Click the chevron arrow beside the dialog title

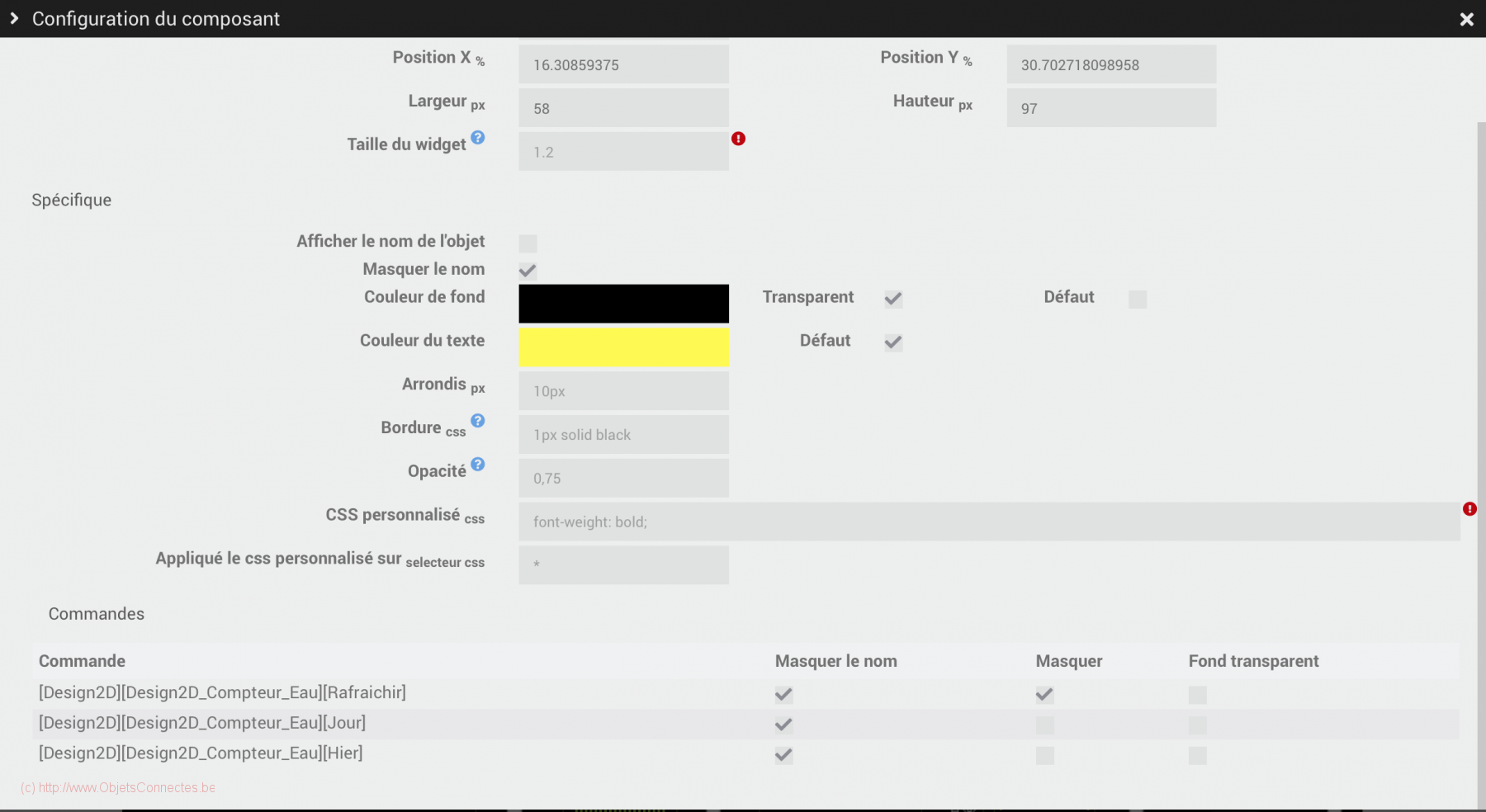(x=14, y=18)
